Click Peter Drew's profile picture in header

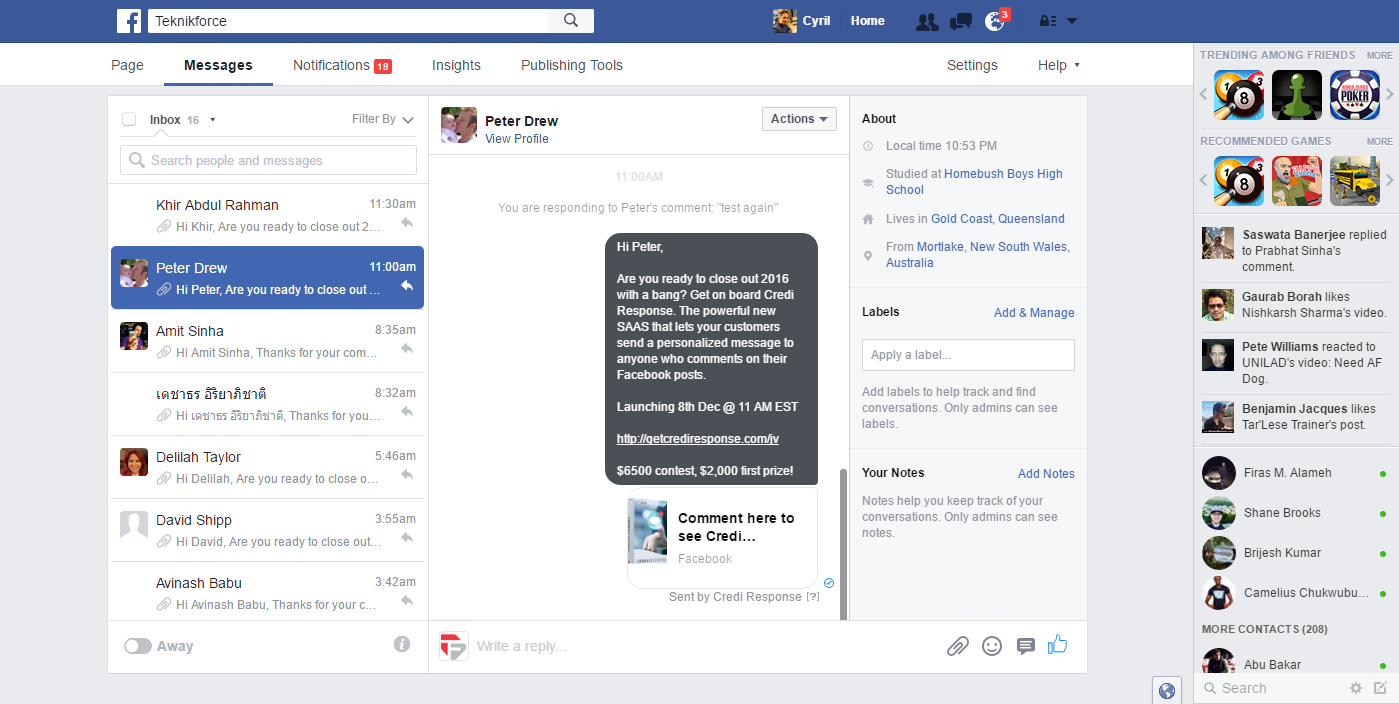tap(459, 125)
